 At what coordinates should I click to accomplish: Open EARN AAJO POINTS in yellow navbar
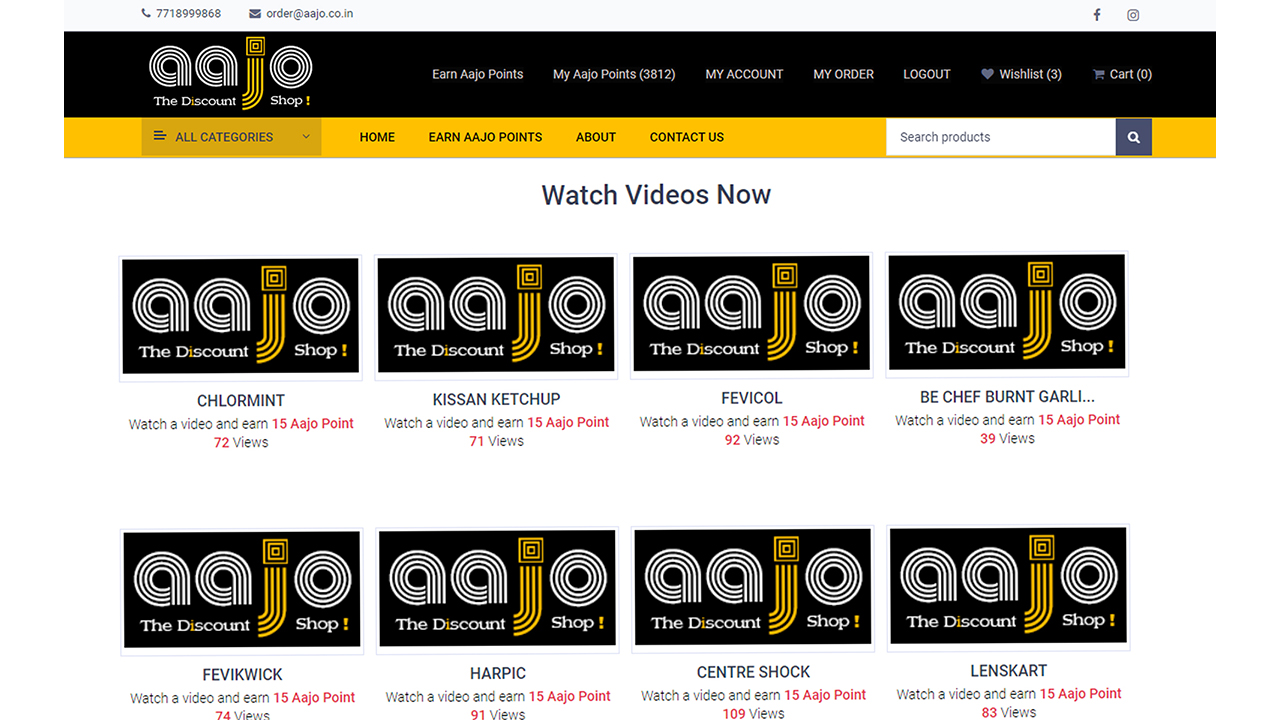point(485,137)
